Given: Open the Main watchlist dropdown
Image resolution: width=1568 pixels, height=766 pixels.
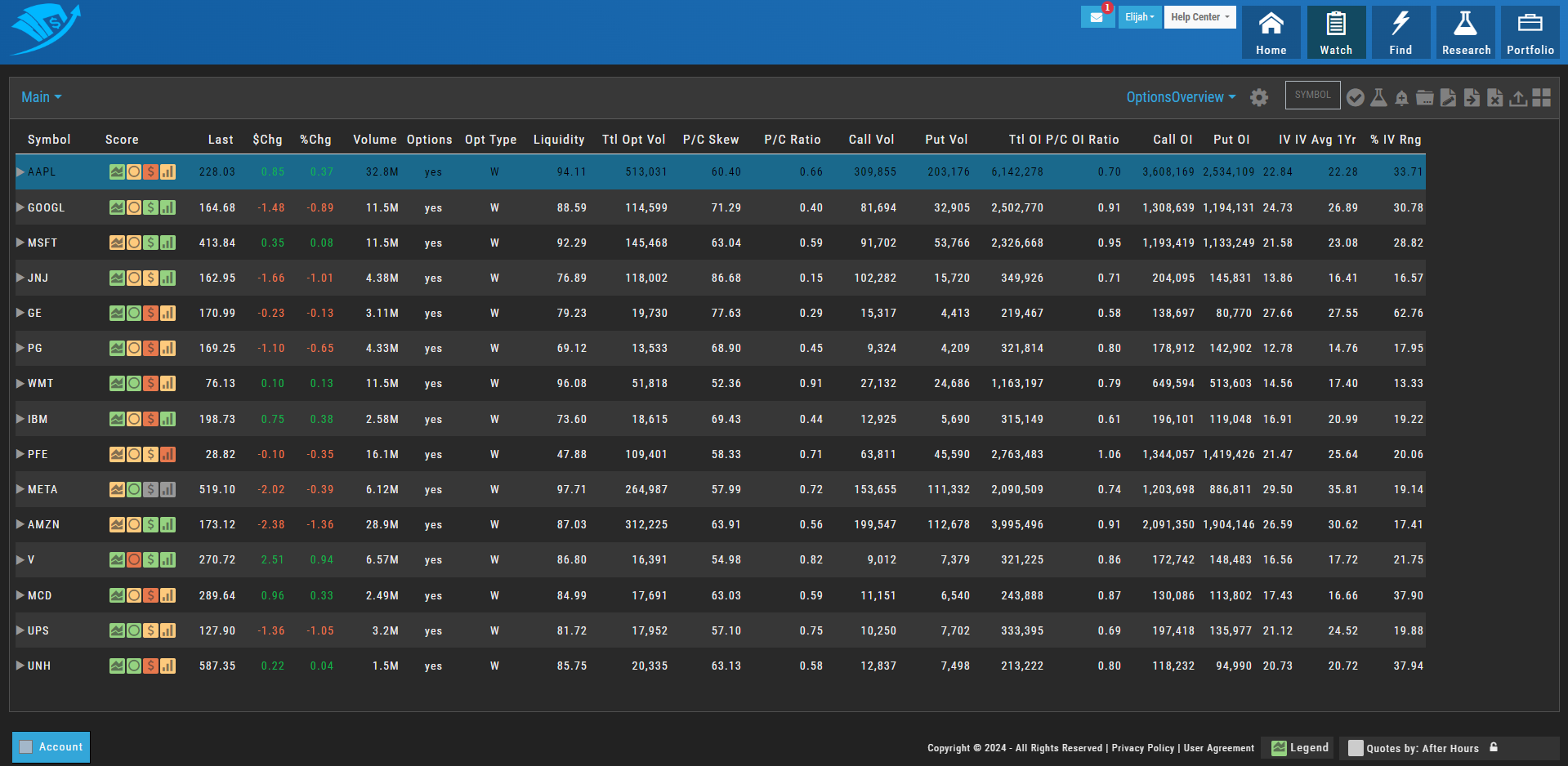Looking at the screenshot, I should [41, 97].
